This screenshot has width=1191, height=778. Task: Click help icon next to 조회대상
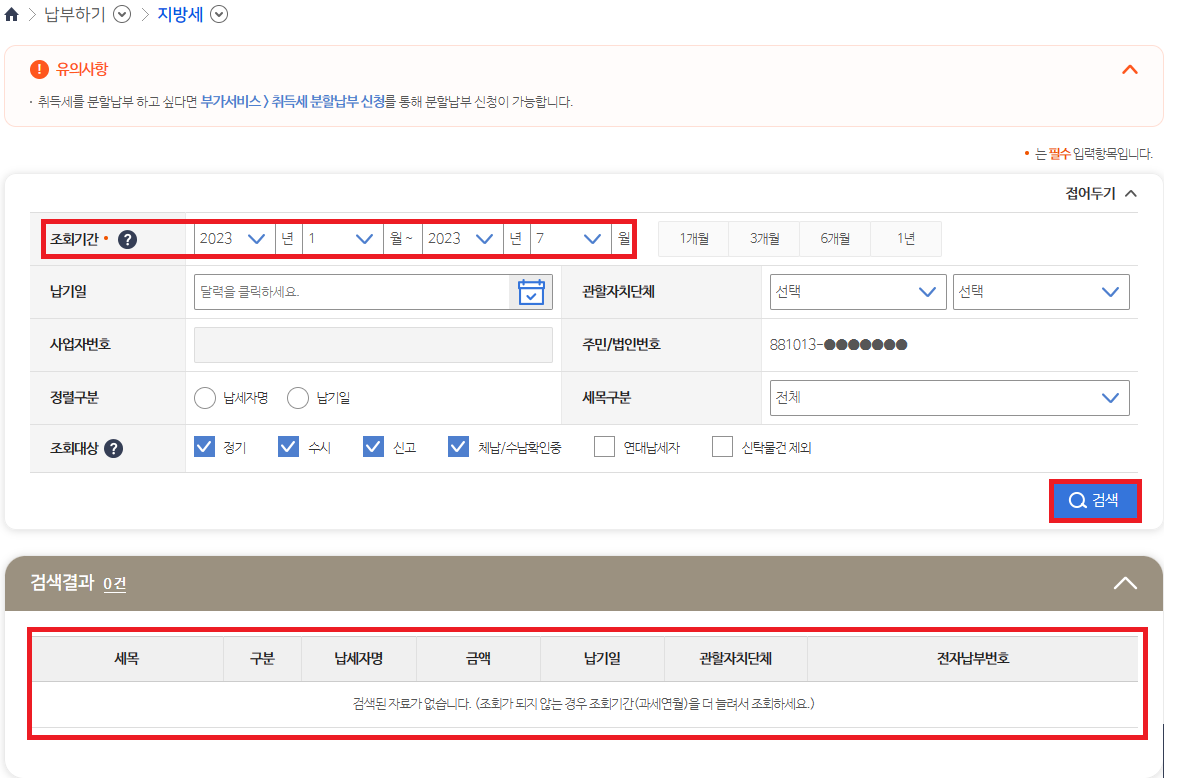(113, 448)
